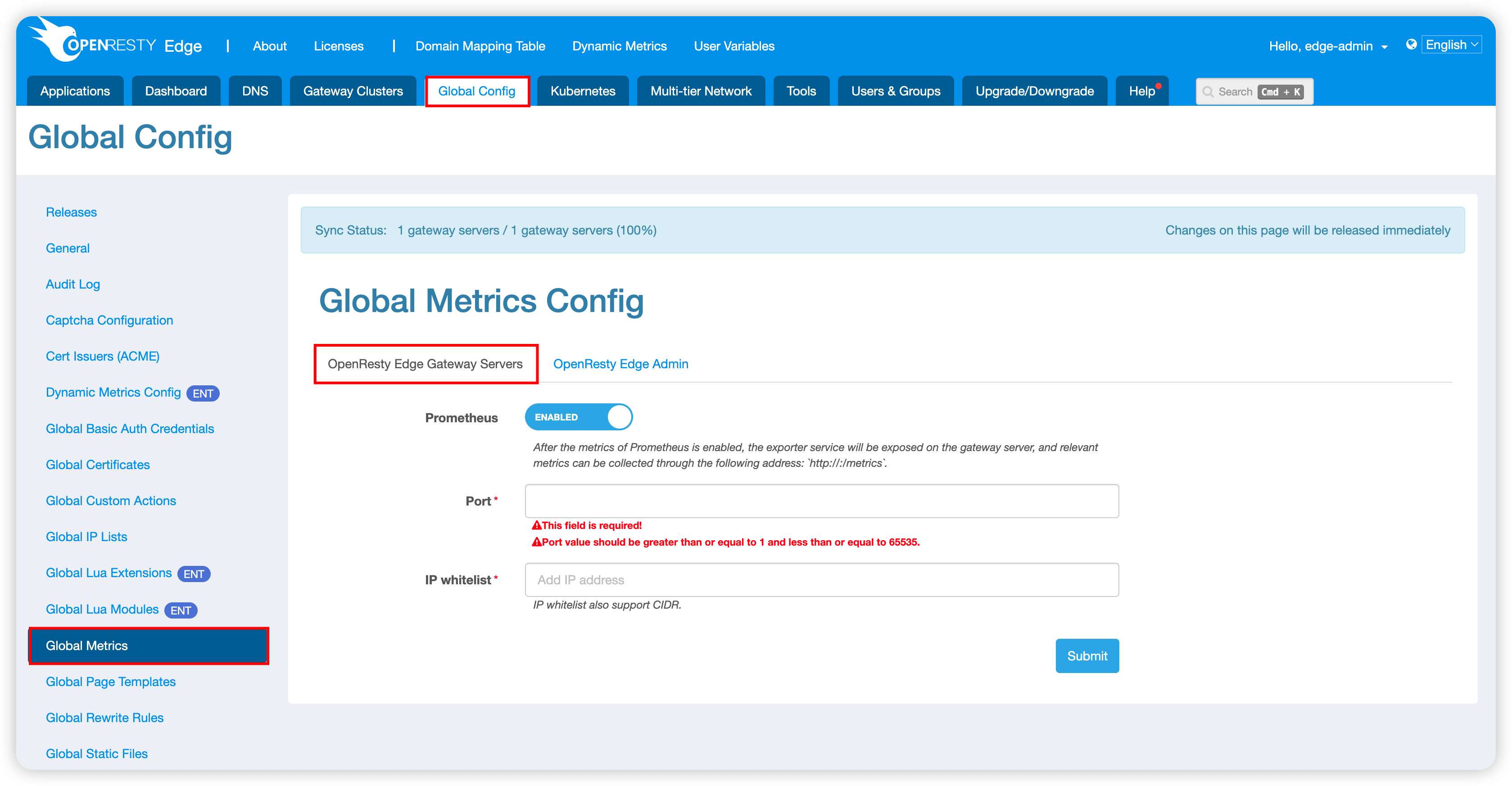Open the Licenses link

(x=338, y=46)
